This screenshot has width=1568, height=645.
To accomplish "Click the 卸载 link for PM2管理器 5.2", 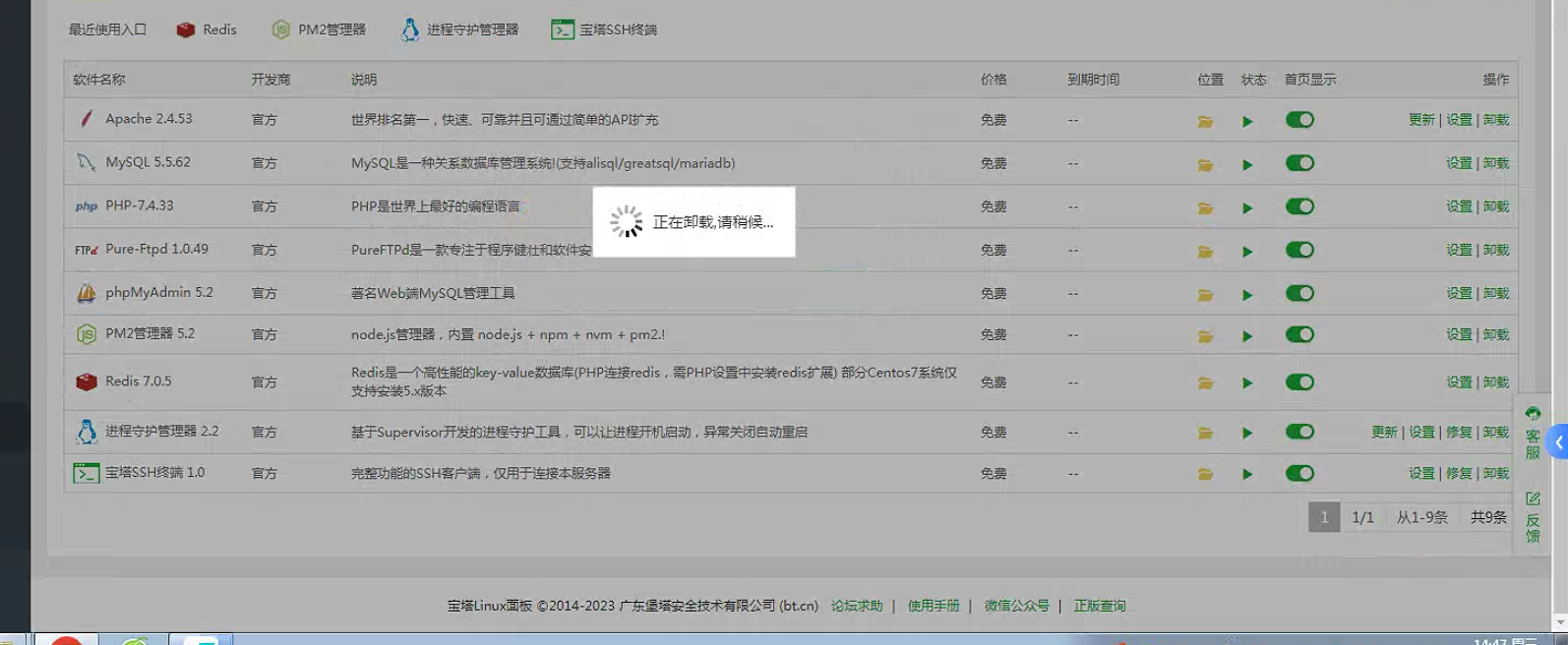I will (1496, 334).
